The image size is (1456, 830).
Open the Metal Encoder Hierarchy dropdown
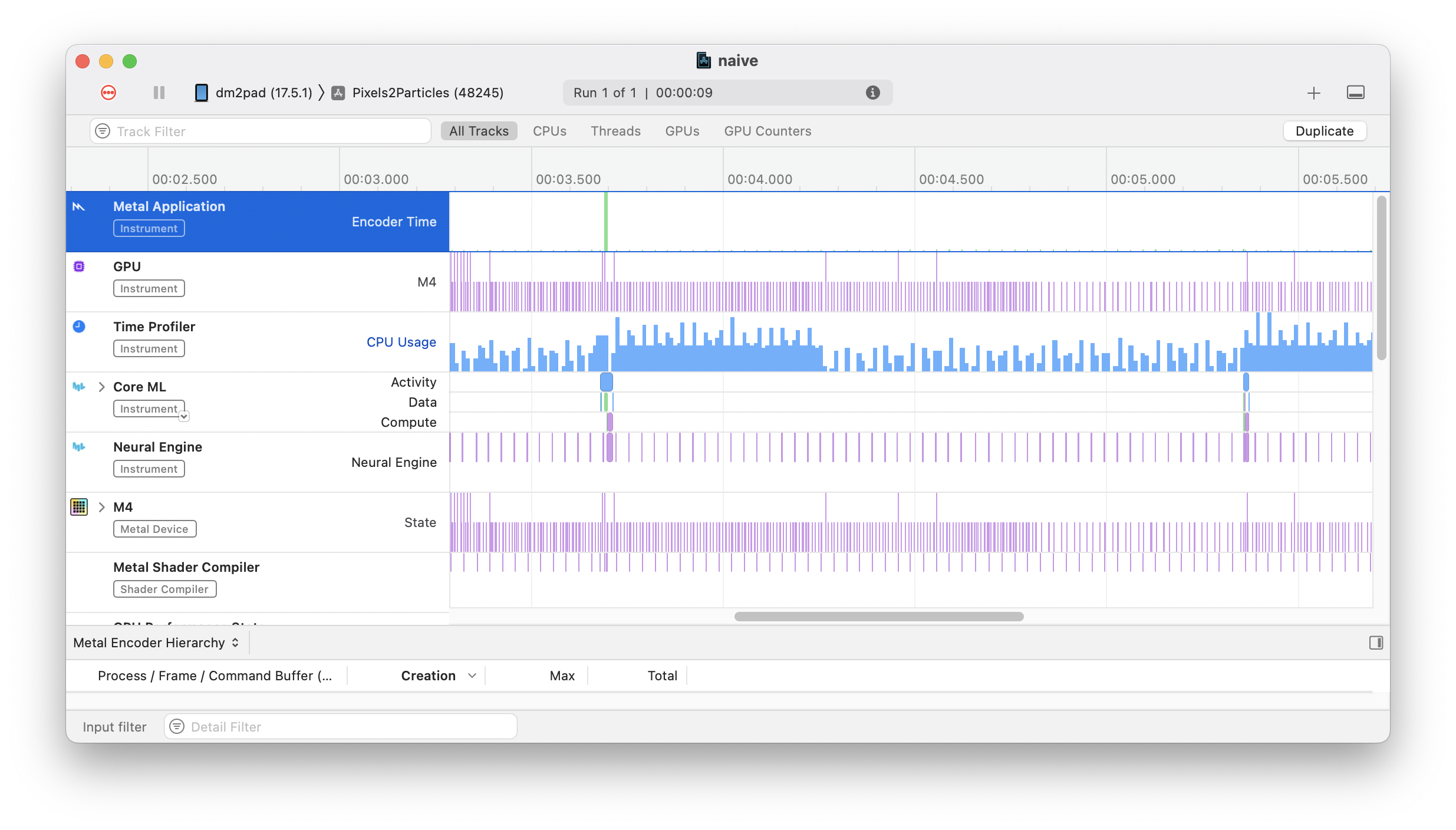[156, 643]
